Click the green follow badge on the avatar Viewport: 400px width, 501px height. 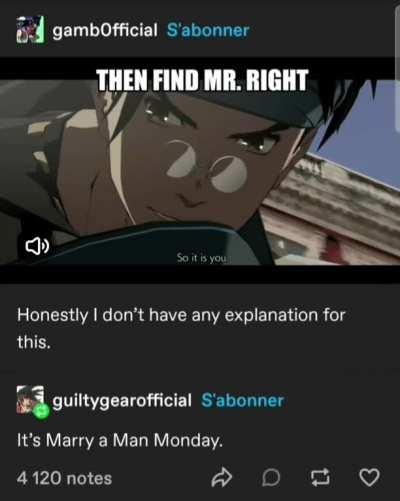click(x=41, y=413)
